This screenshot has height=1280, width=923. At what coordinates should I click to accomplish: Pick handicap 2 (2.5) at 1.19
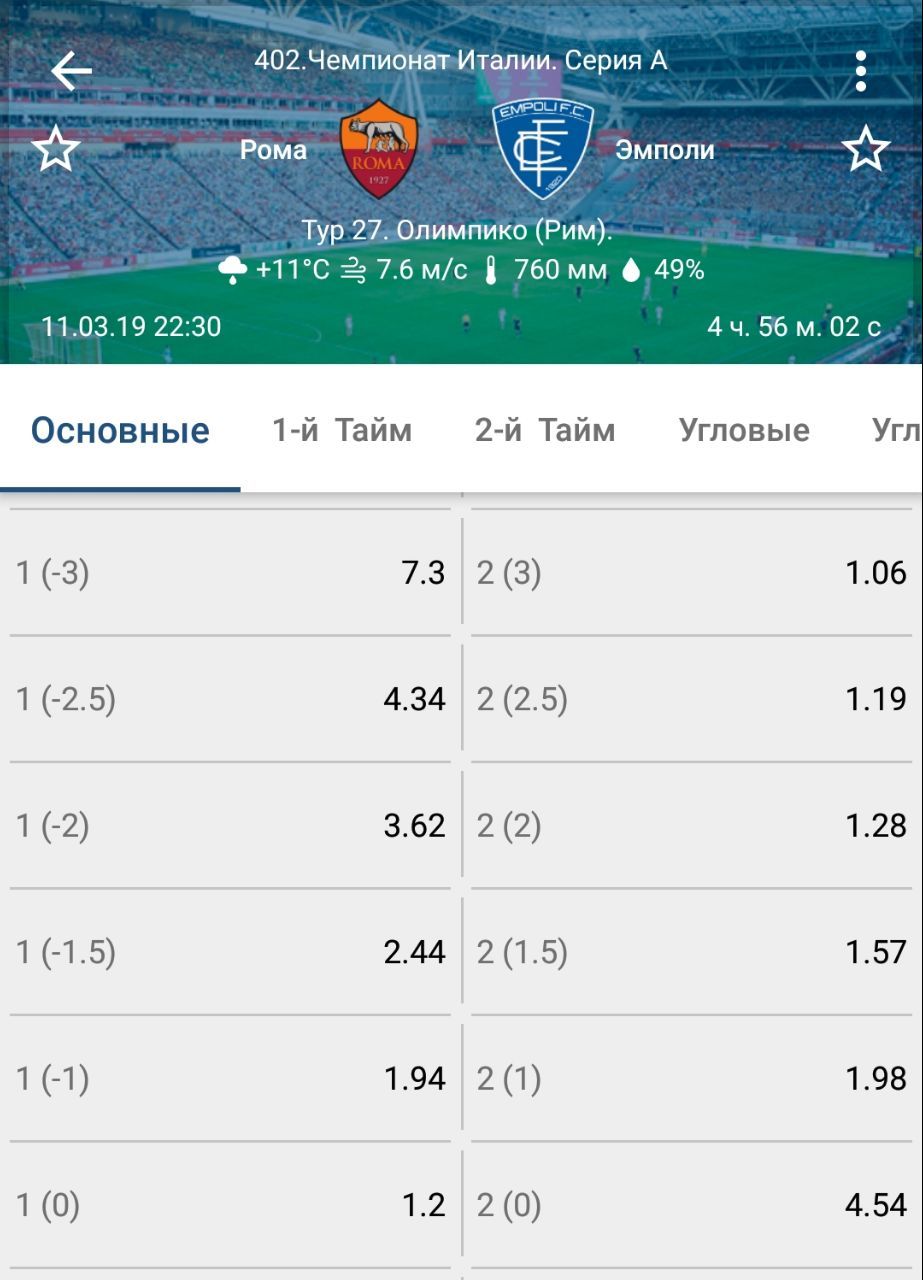click(x=692, y=699)
